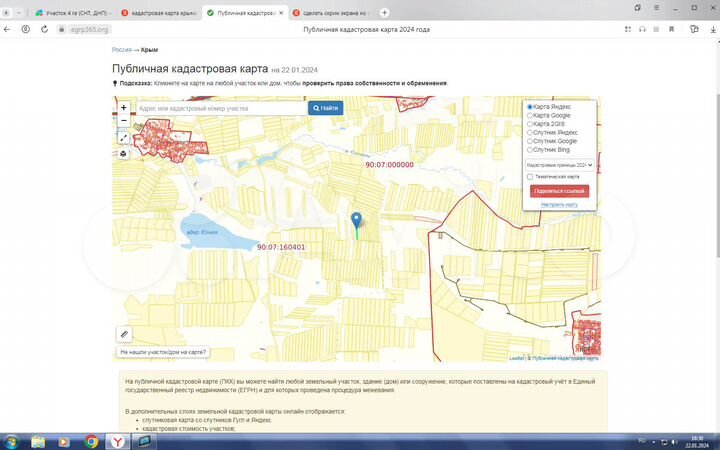Select Карта Google radio option
The height and width of the screenshot is (450, 720).
coord(530,115)
